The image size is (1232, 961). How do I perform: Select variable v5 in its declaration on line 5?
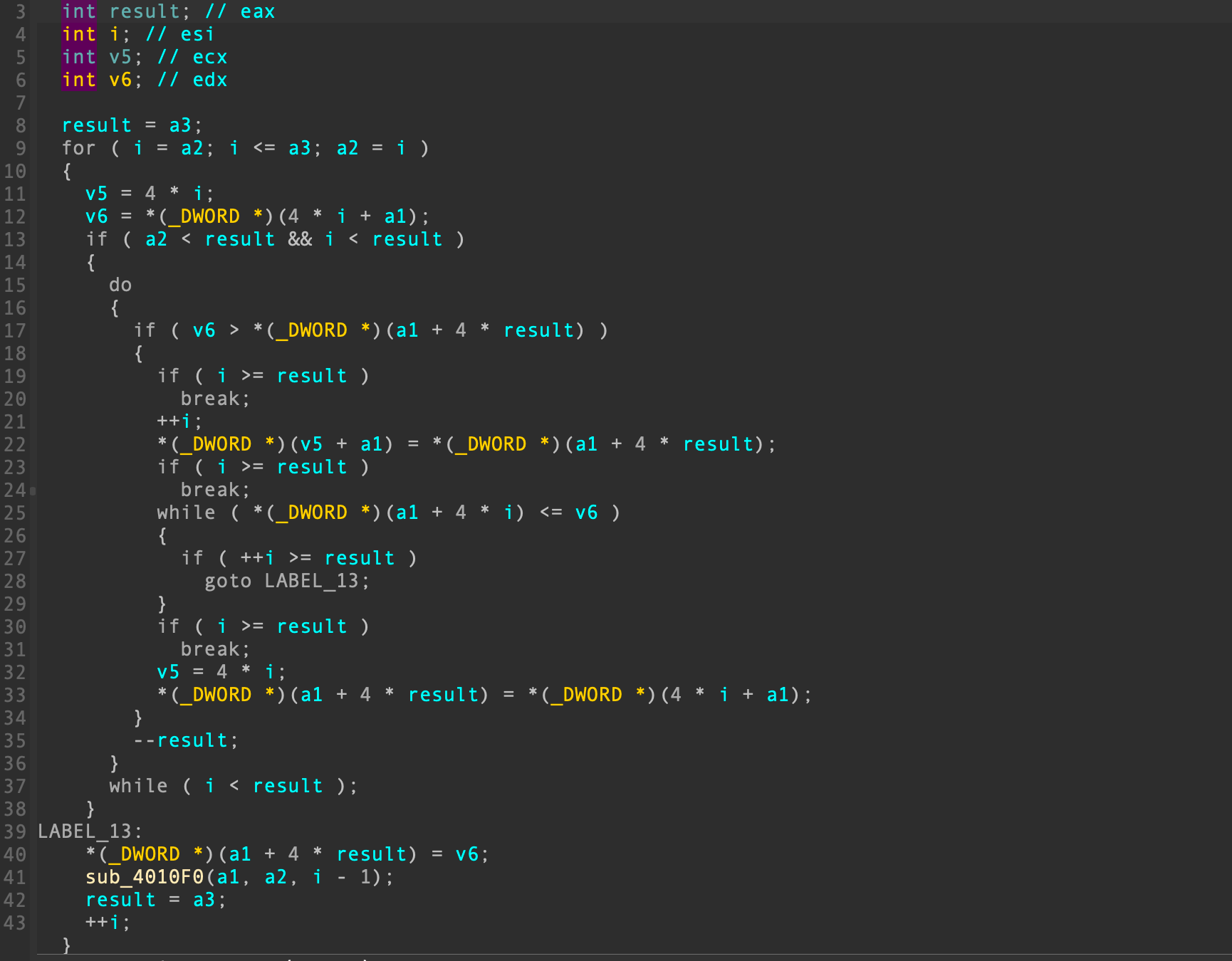click(x=120, y=57)
